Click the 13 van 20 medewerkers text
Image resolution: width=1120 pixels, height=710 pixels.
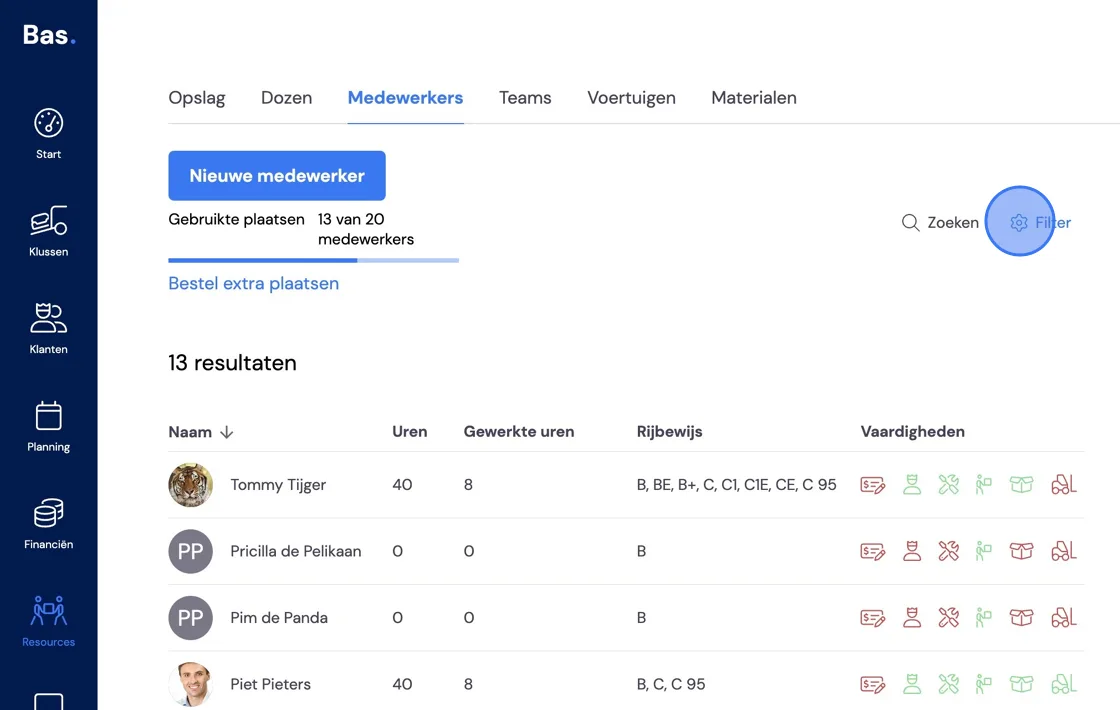click(x=366, y=229)
